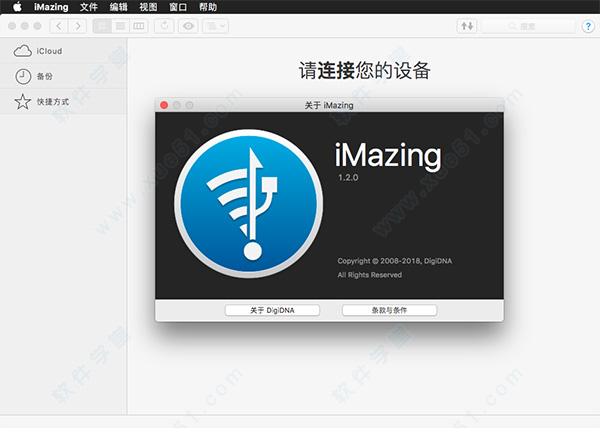Go back with the left arrow

[59, 26]
